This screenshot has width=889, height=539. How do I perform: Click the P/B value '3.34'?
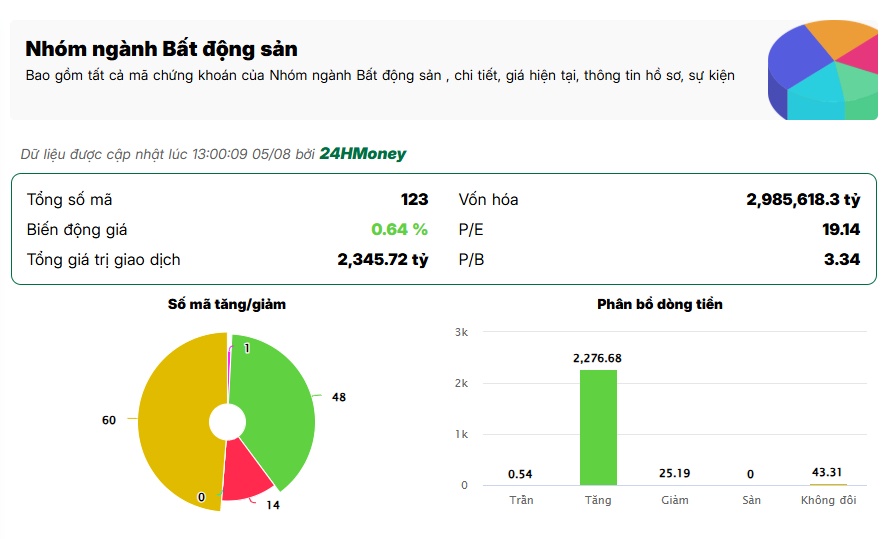pos(842,260)
